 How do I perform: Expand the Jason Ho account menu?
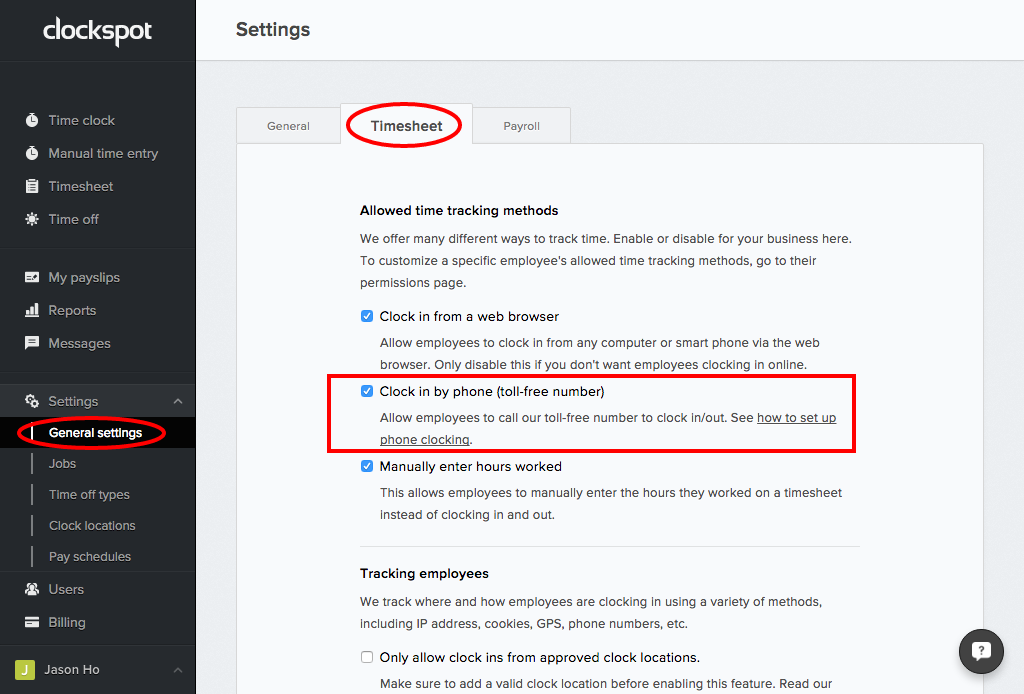coord(178,670)
